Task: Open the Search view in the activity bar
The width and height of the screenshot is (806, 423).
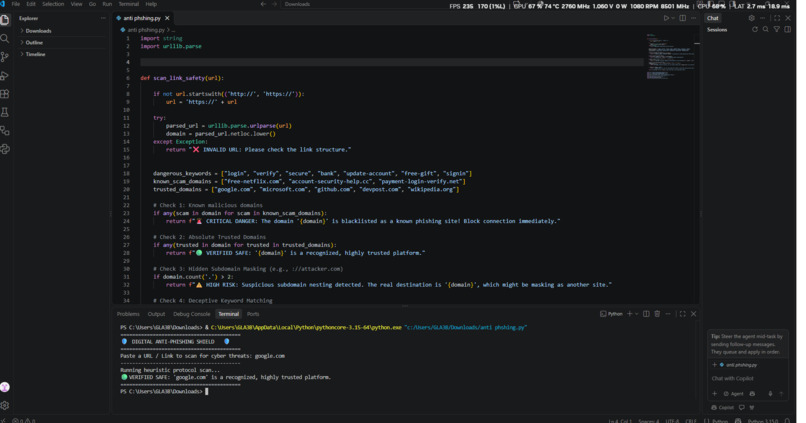Action: coord(5,39)
